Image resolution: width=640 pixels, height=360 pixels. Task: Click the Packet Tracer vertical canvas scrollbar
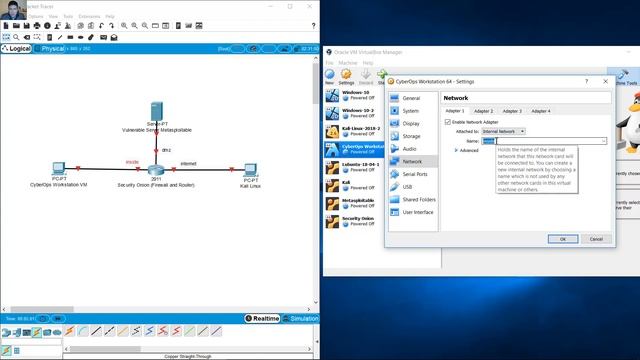click(x=316, y=84)
